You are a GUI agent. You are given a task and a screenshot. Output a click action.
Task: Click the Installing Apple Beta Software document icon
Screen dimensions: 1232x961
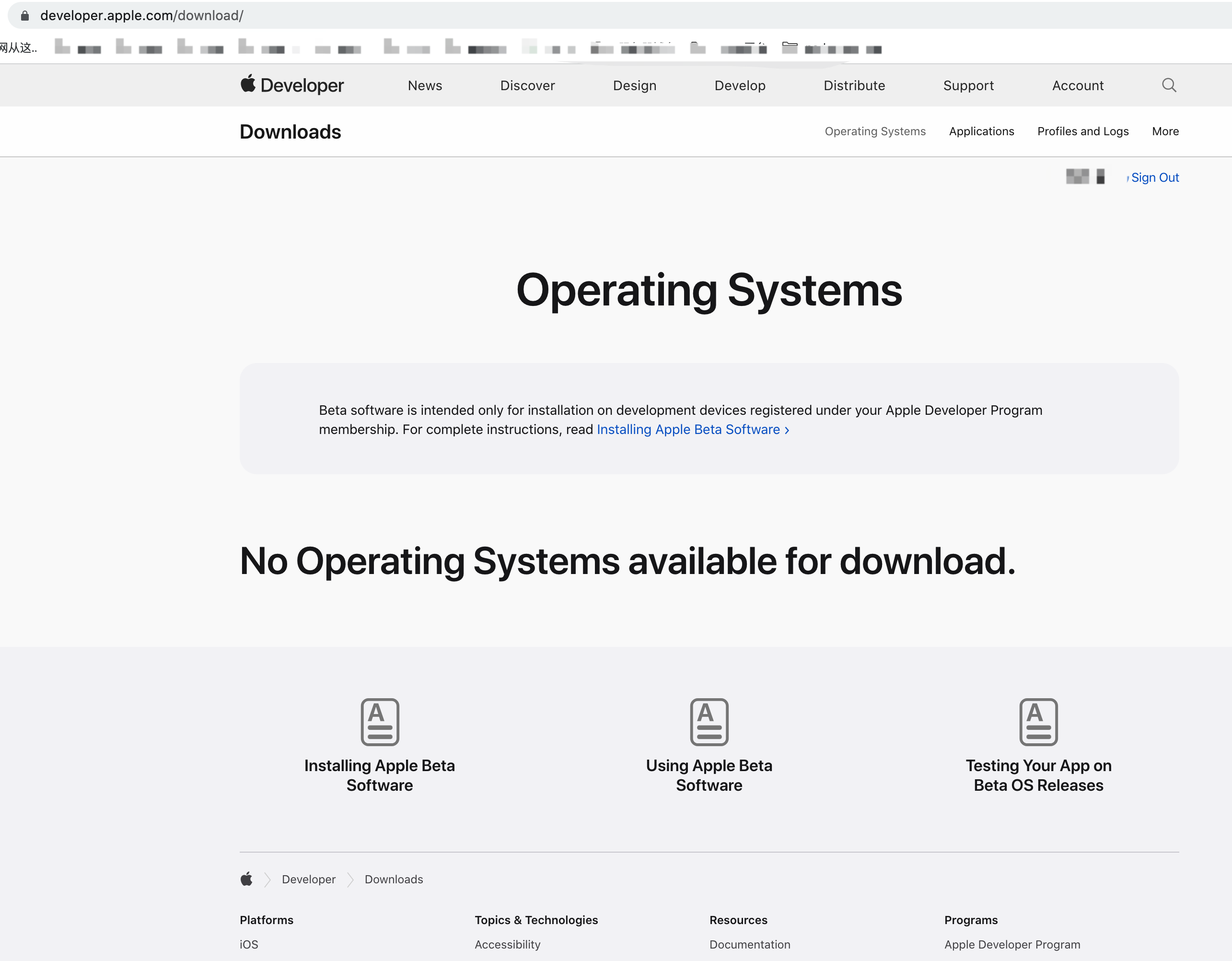click(x=380, y=722)
